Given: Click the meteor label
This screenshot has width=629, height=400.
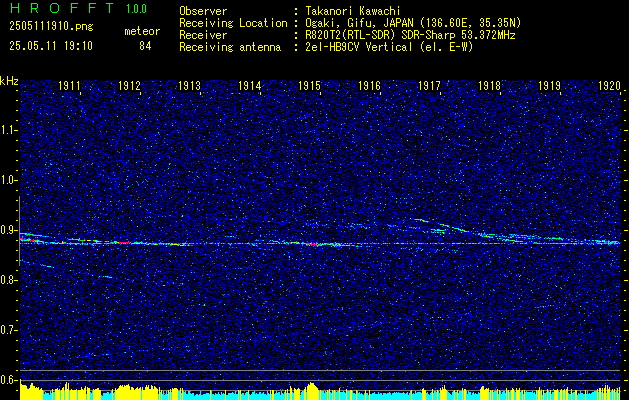Looking at the screenshot, I should (x=142, y=31).
